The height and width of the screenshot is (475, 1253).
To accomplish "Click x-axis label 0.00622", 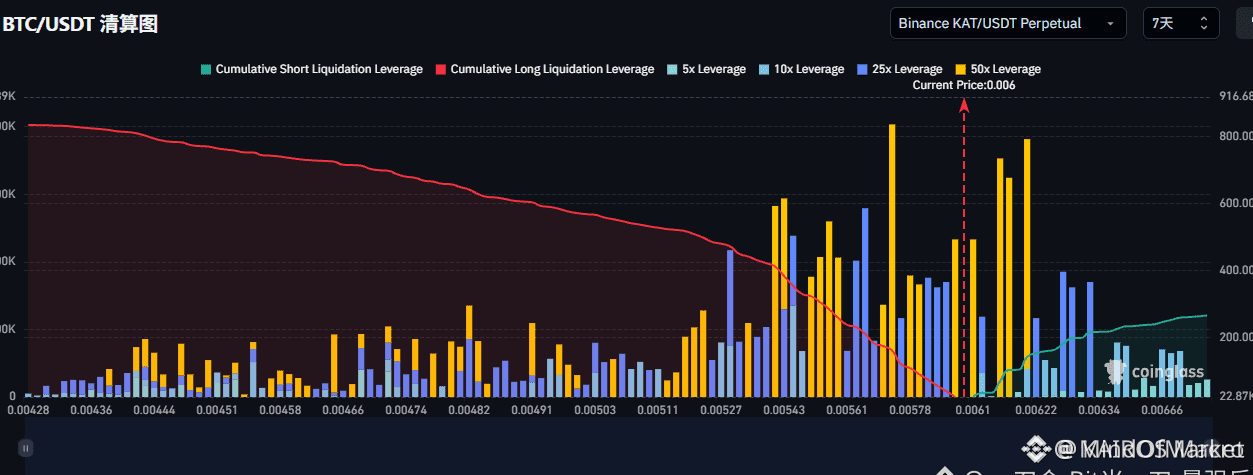I will coord(1036,410).
